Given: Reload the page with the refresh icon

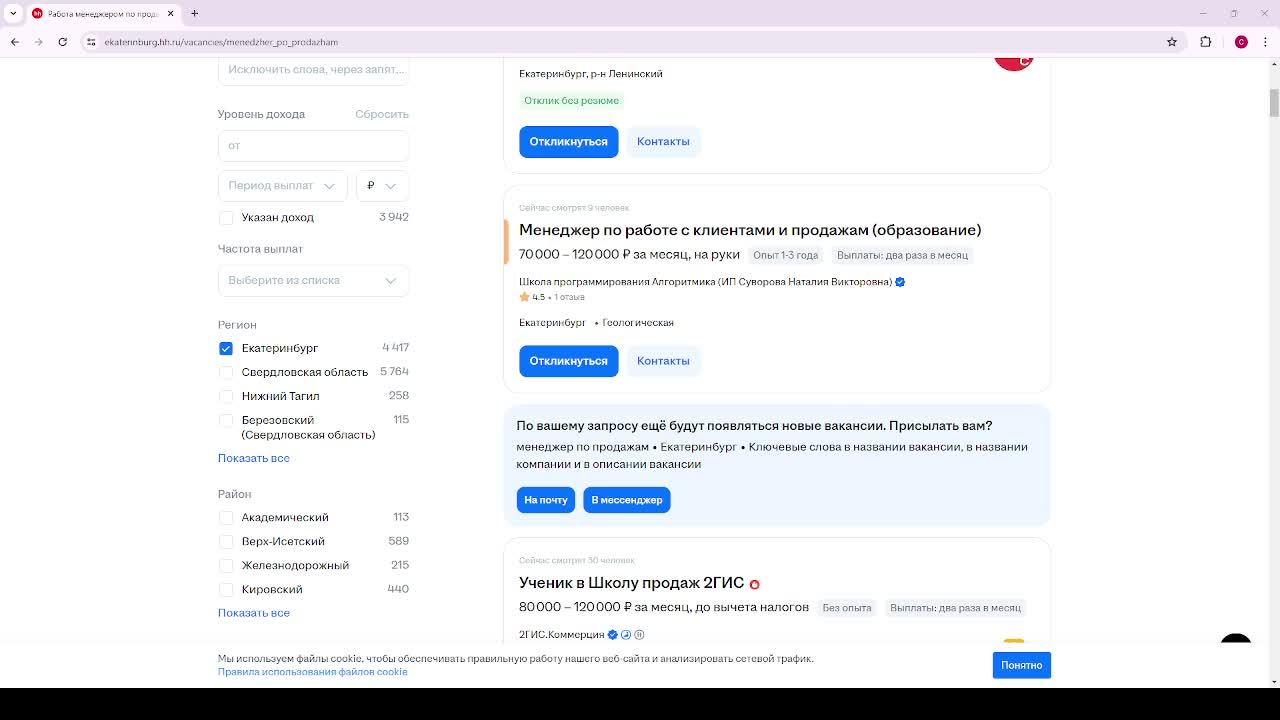Looking at the screenshot, I should click(x=62, y=42).
